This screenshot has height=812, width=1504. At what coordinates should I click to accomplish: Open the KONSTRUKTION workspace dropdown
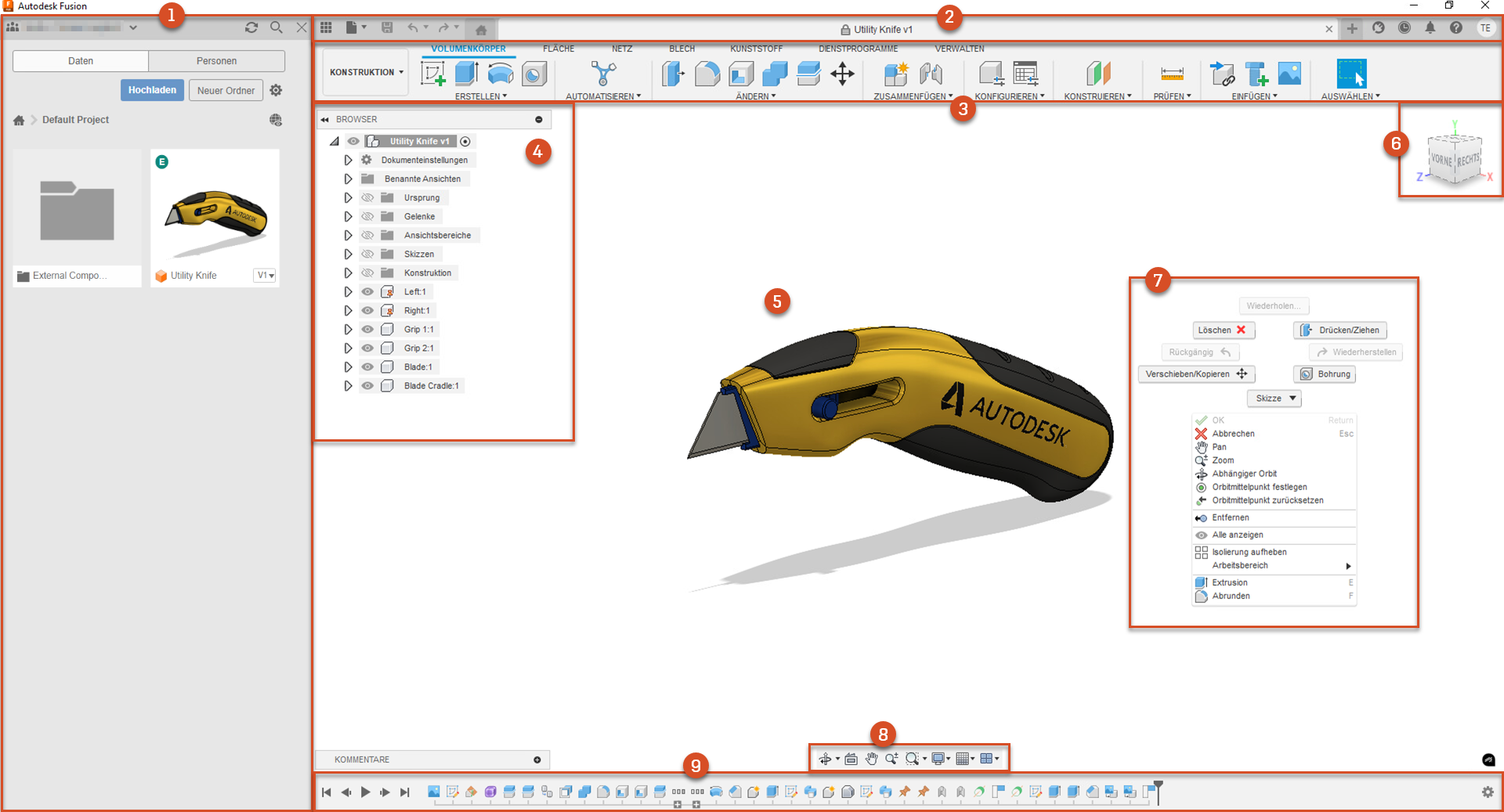(x=366, y=72)
